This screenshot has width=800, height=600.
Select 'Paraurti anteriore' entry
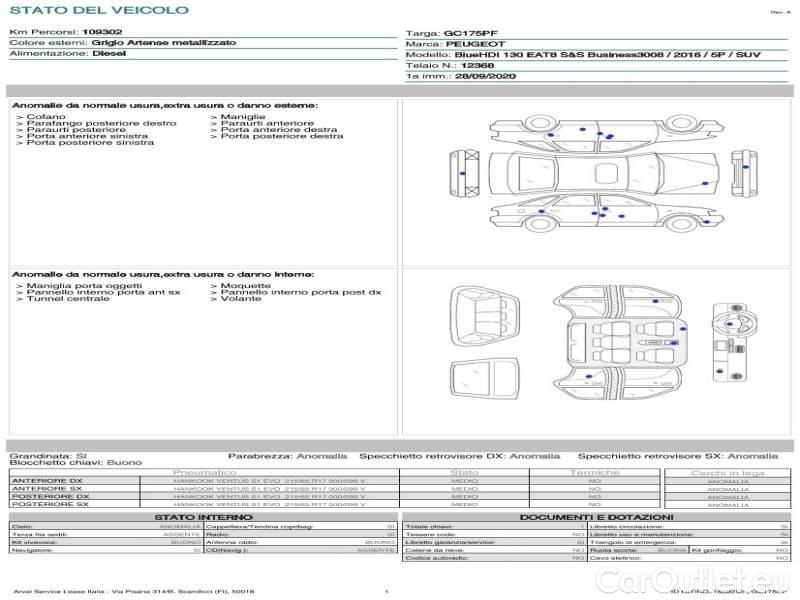tap(267, 123)
